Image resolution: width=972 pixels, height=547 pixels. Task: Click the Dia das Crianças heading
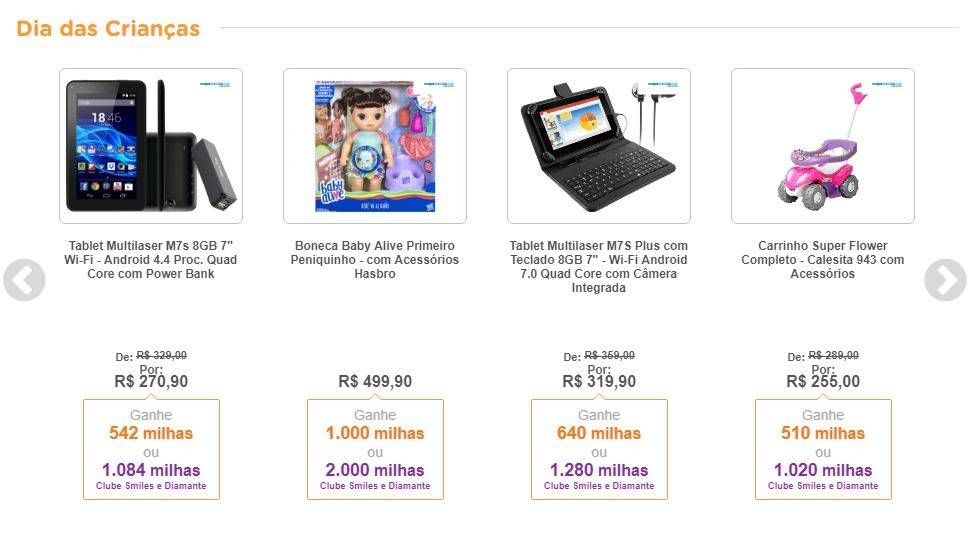coord(108,29)
